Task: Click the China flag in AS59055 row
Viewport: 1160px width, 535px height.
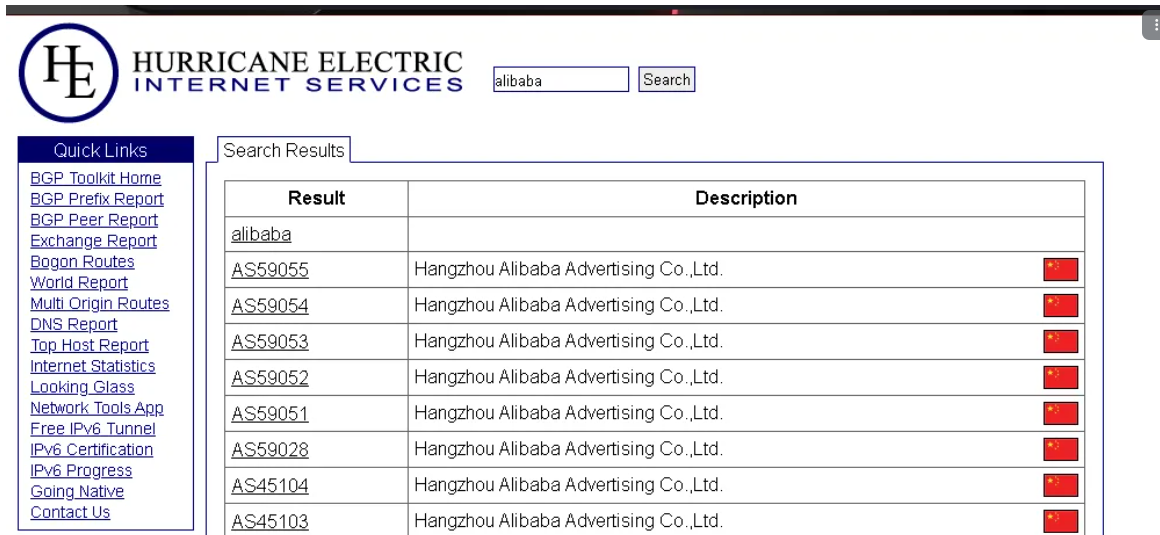Action: pos(1060,269)
